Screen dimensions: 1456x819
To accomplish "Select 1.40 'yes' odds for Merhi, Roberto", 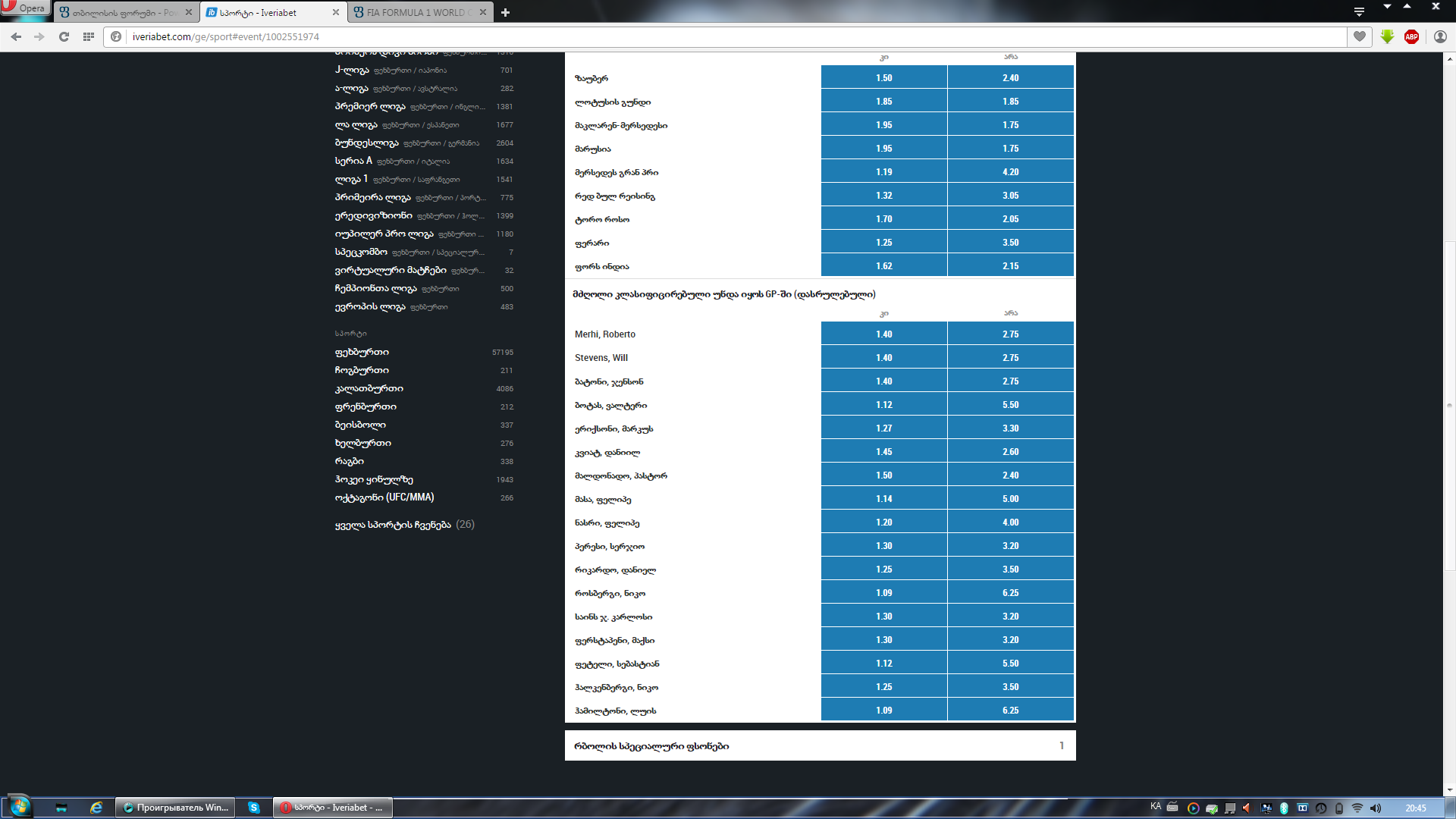I will 883,334.
